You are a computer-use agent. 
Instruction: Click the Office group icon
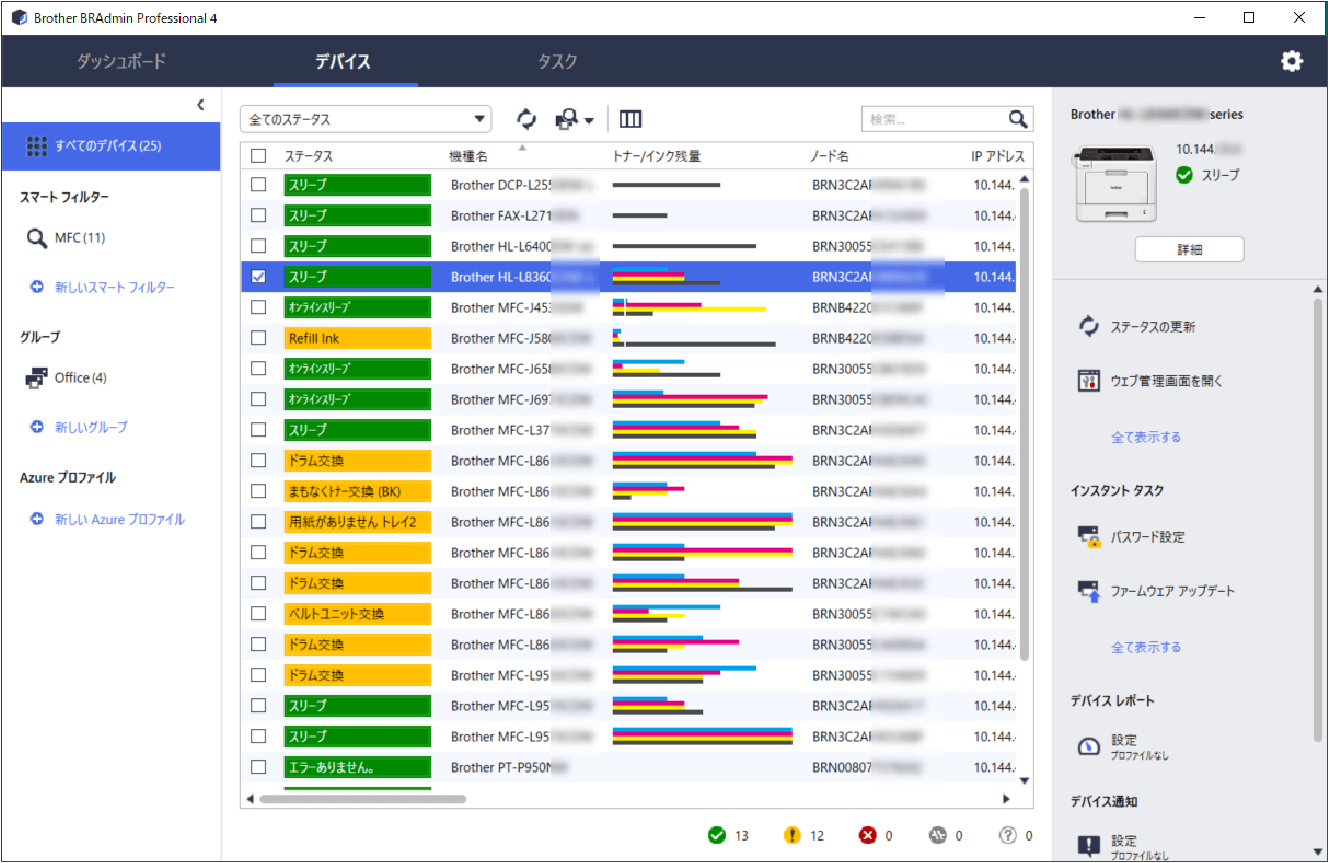[37, 378]
